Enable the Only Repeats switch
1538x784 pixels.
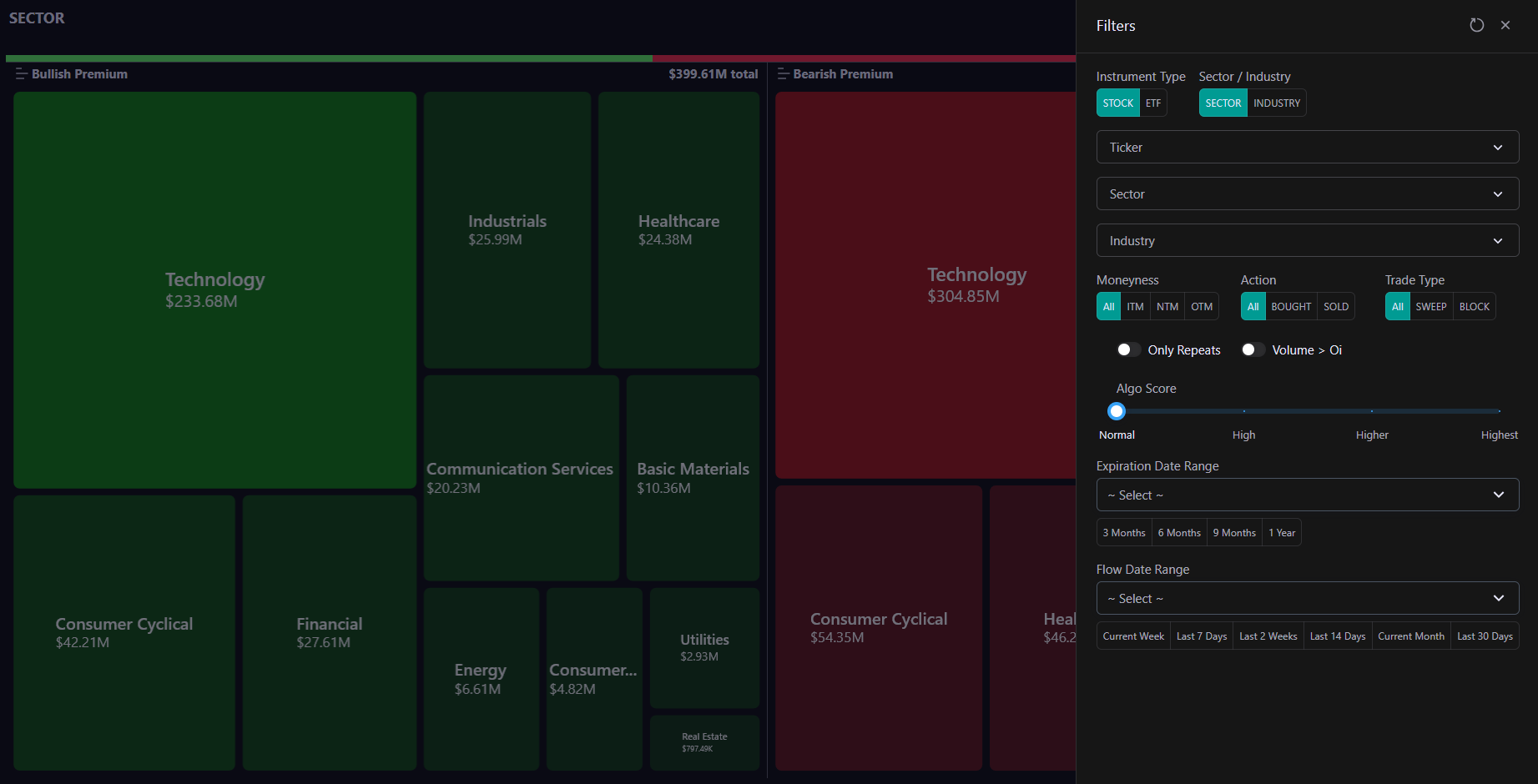coord(1129,349)
